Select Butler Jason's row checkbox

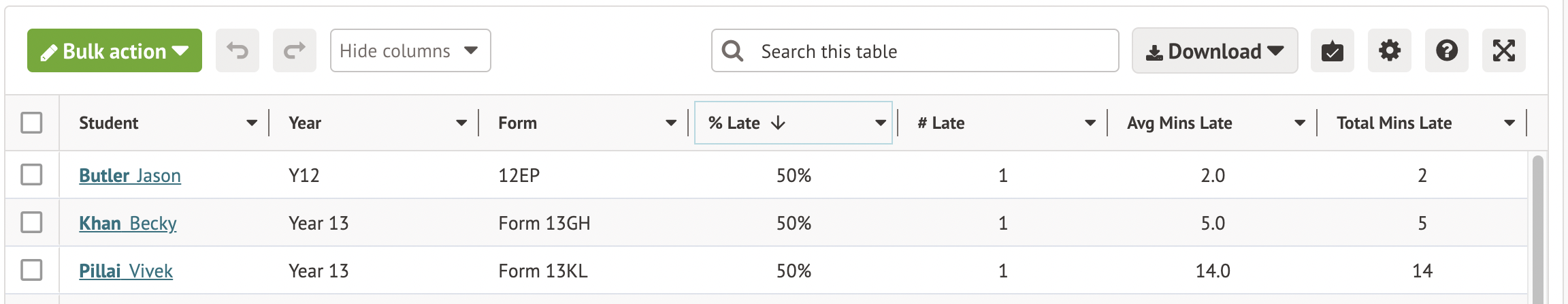click(x=31, y=174)
